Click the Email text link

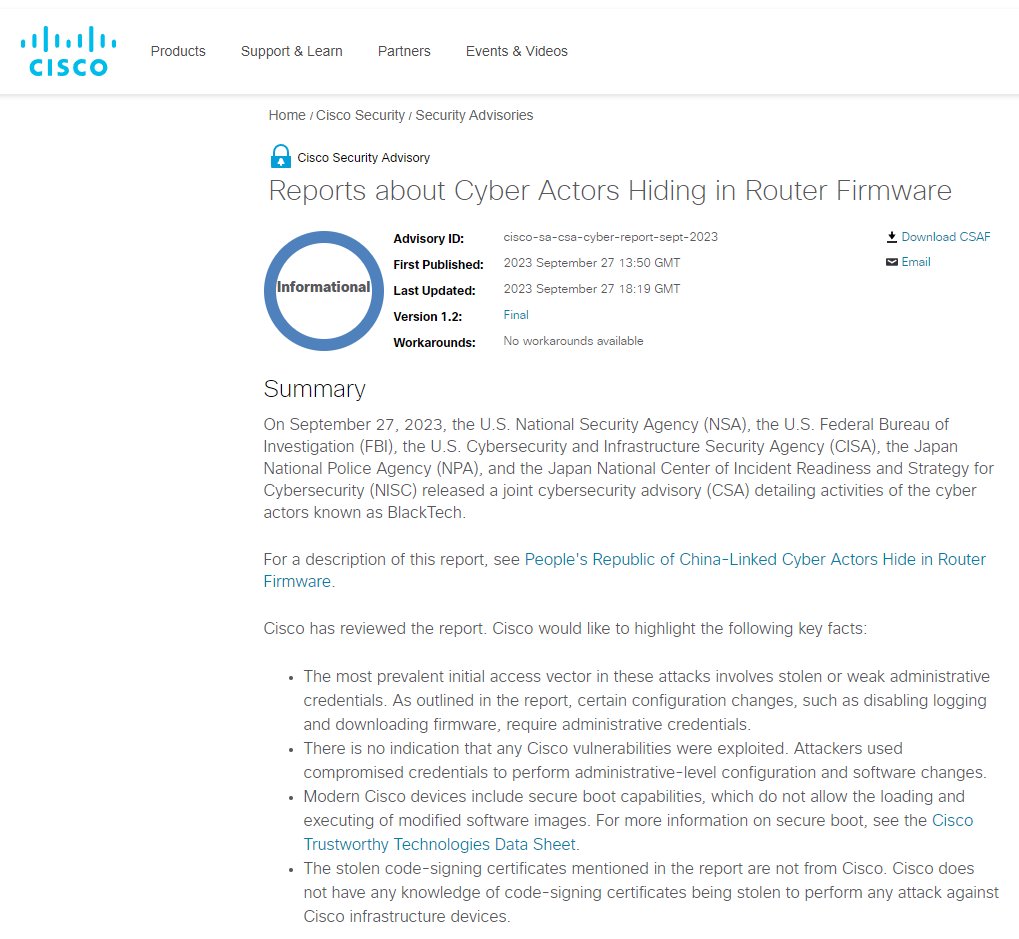point(916,262)
